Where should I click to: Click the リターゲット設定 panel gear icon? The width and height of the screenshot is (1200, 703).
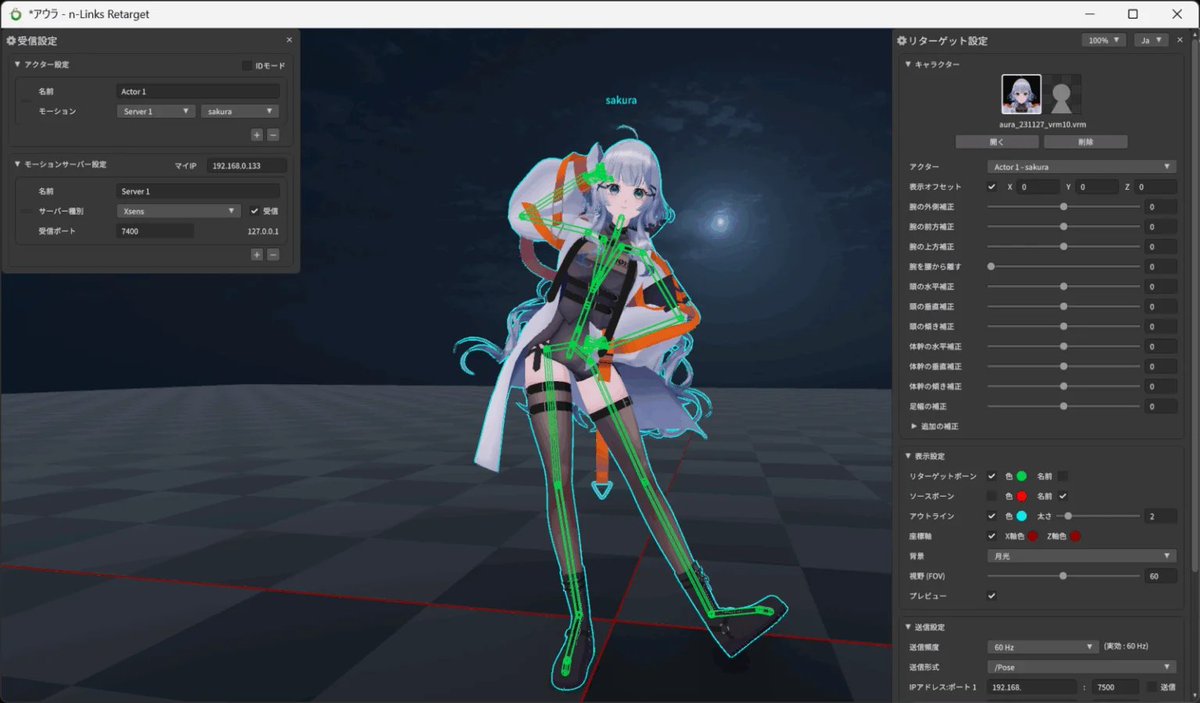(901, 40)
